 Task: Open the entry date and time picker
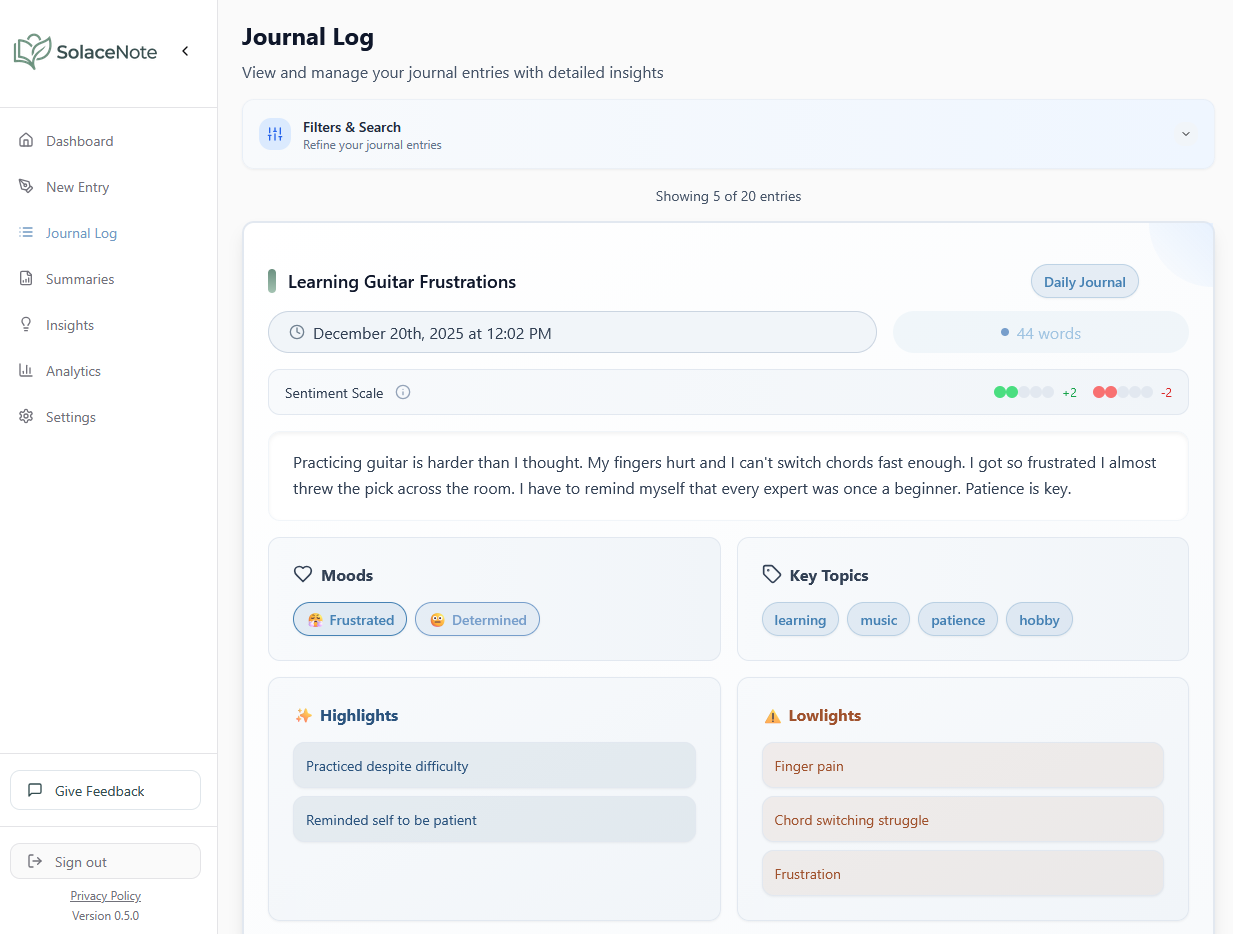572,332
